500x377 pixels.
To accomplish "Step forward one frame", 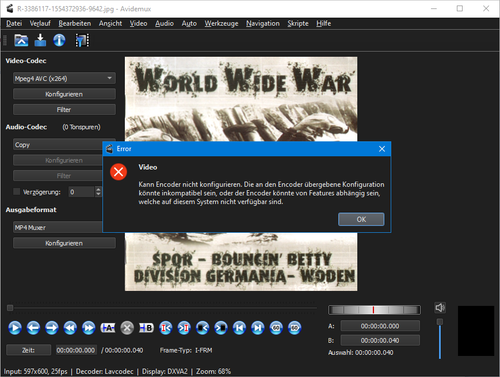I will [52, 328].
